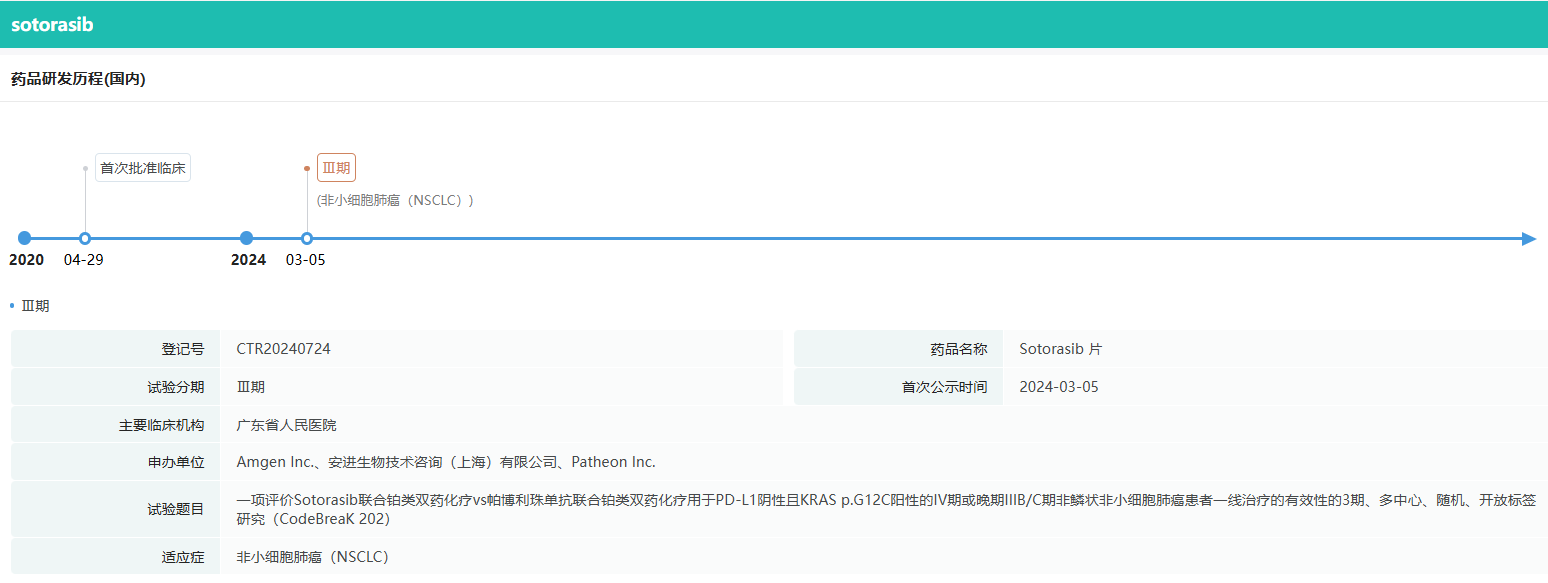
Task: Click the arrowhead at the timeline's right end
Action: click(x=1528, y=238)
